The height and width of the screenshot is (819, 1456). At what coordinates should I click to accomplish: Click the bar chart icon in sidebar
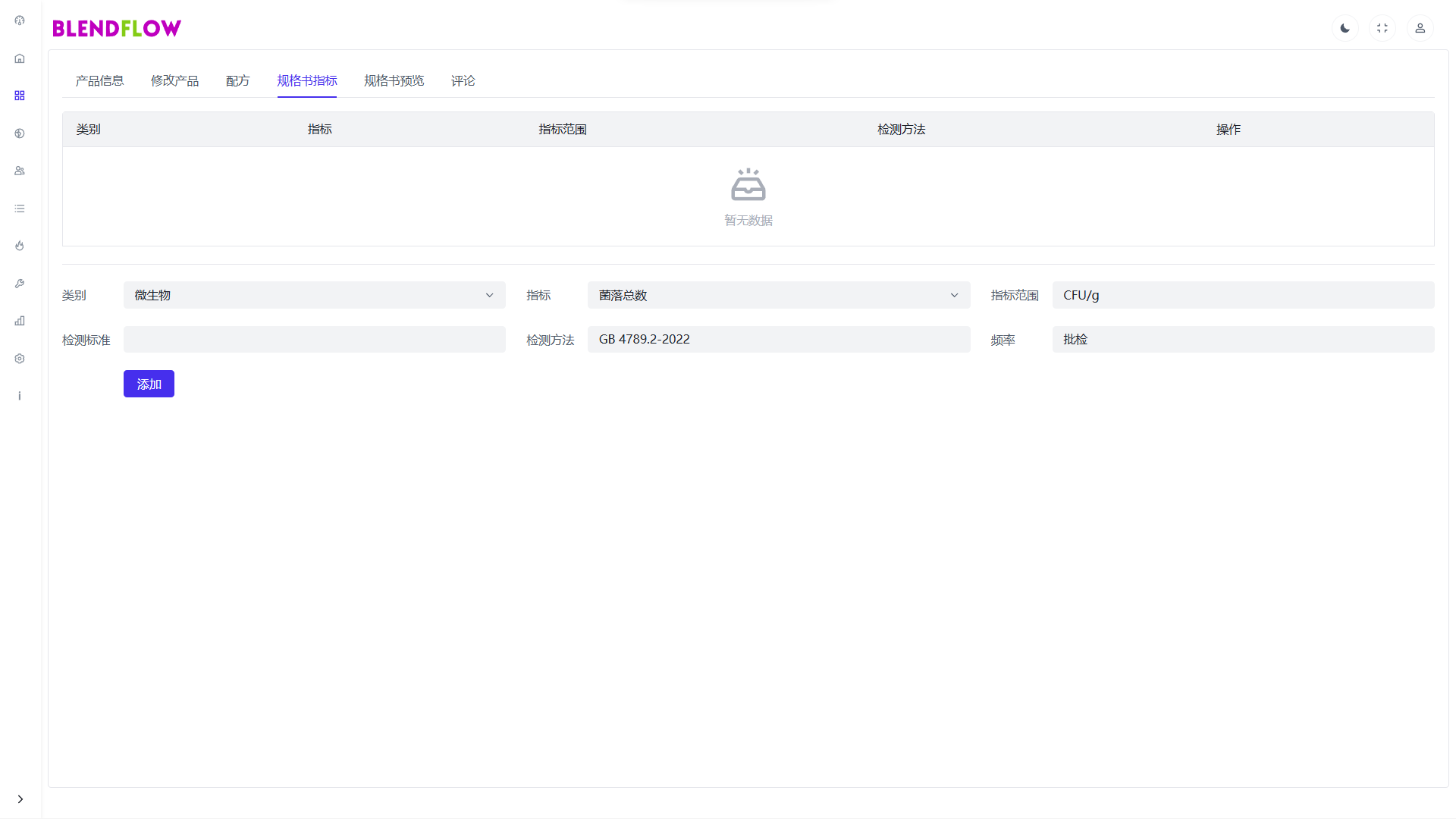pos(20,321)
